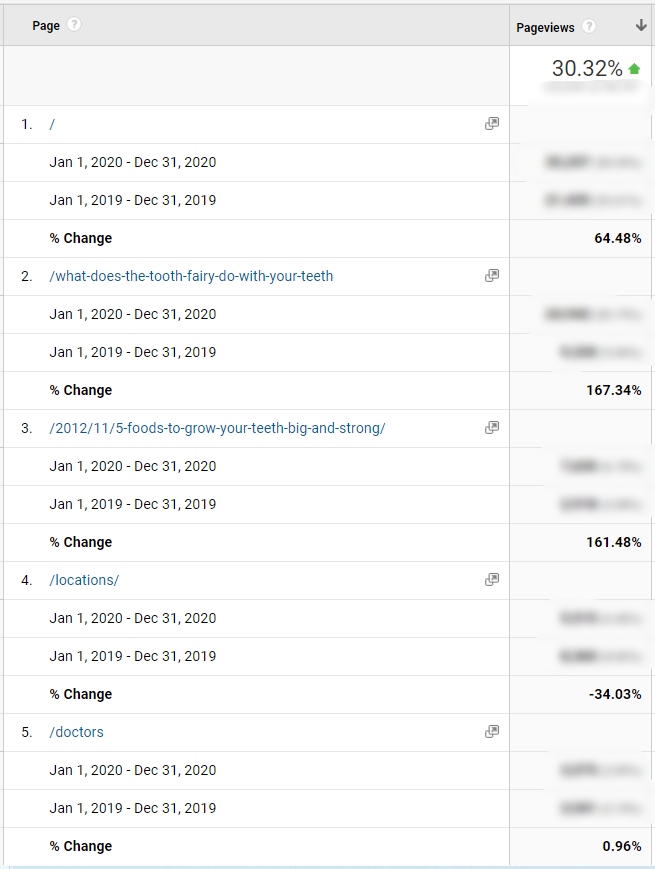Image resolution: width=655 pixels, height=869 pixels.
Task: Open /what-does-the-tooth-fairy-do-with-your-teeth link
Action: [x=191, y=276]
